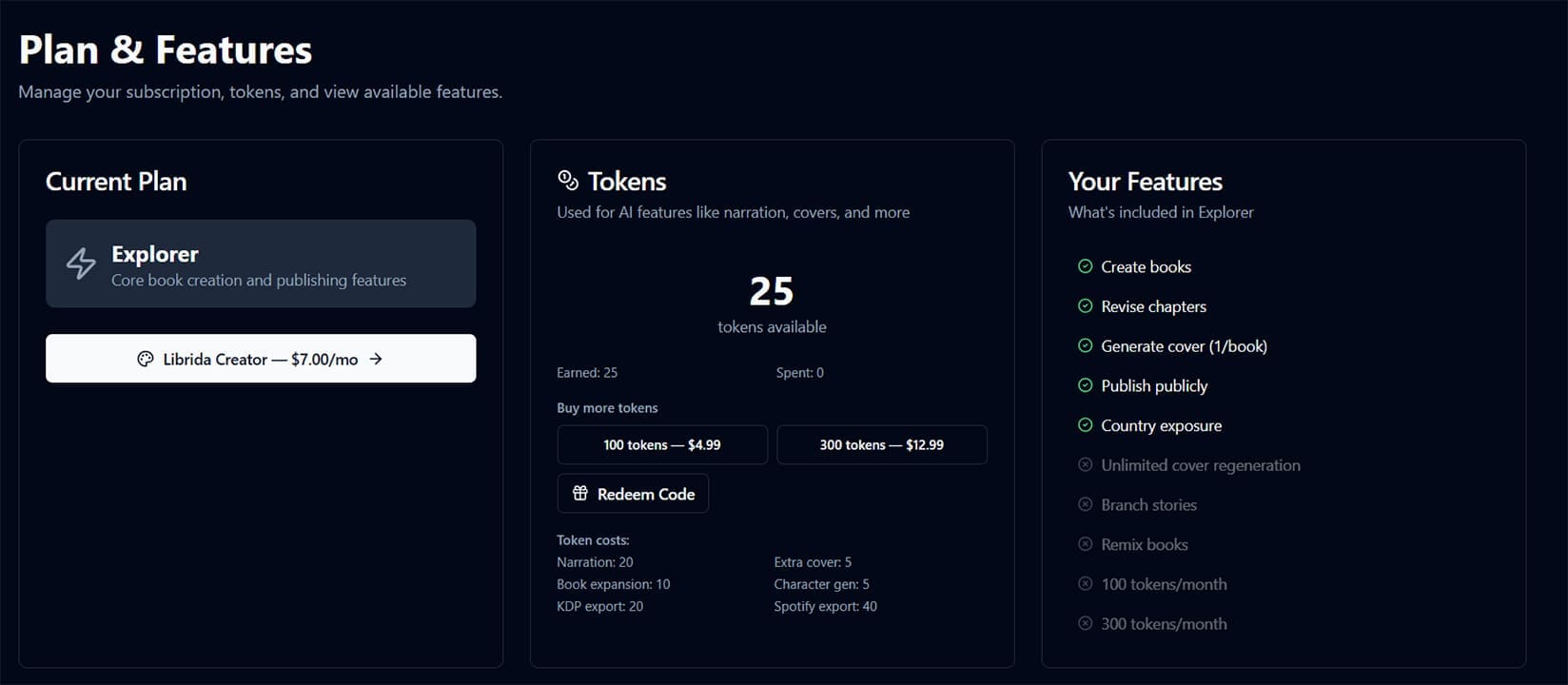This screenshot has height=685, width=1568.
Task: Click the 'KDP export: 20' cost entry
Action: coord(599,606)
